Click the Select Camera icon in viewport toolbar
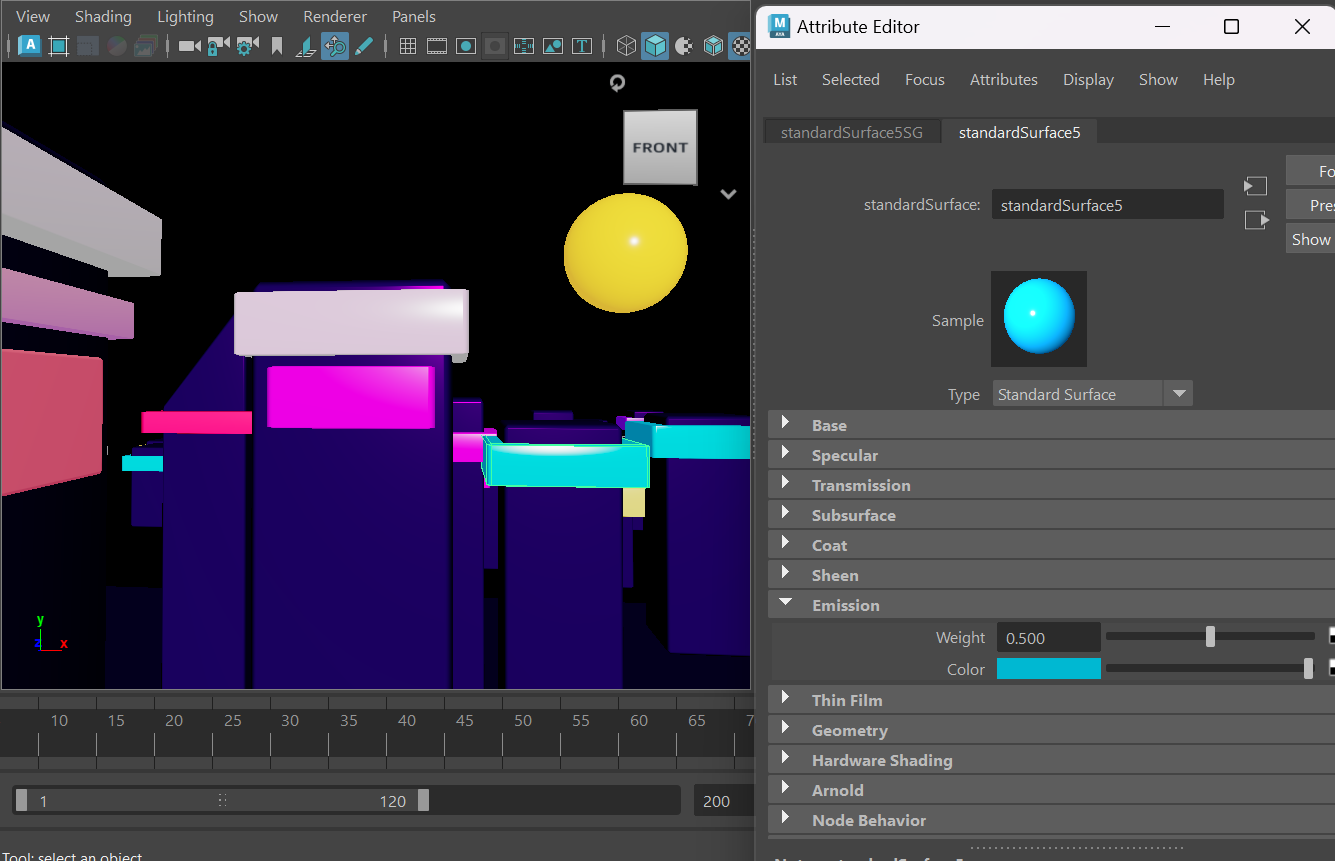This screenshot has width=1335, height=861. pyautogui.click(x=189, y=45)
